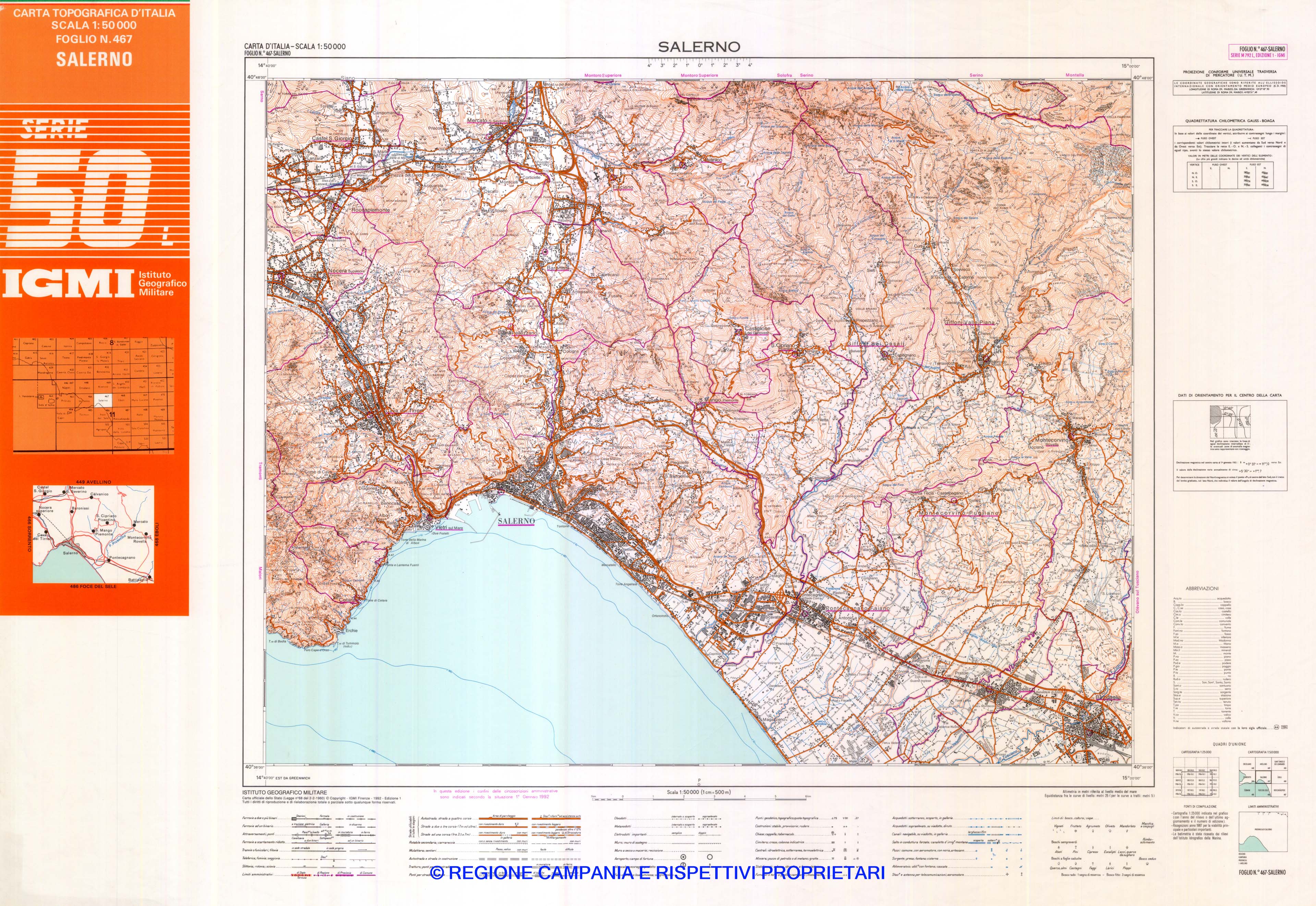Click the IGMI logo lettering
The image size is (1316, 906).
68,283
